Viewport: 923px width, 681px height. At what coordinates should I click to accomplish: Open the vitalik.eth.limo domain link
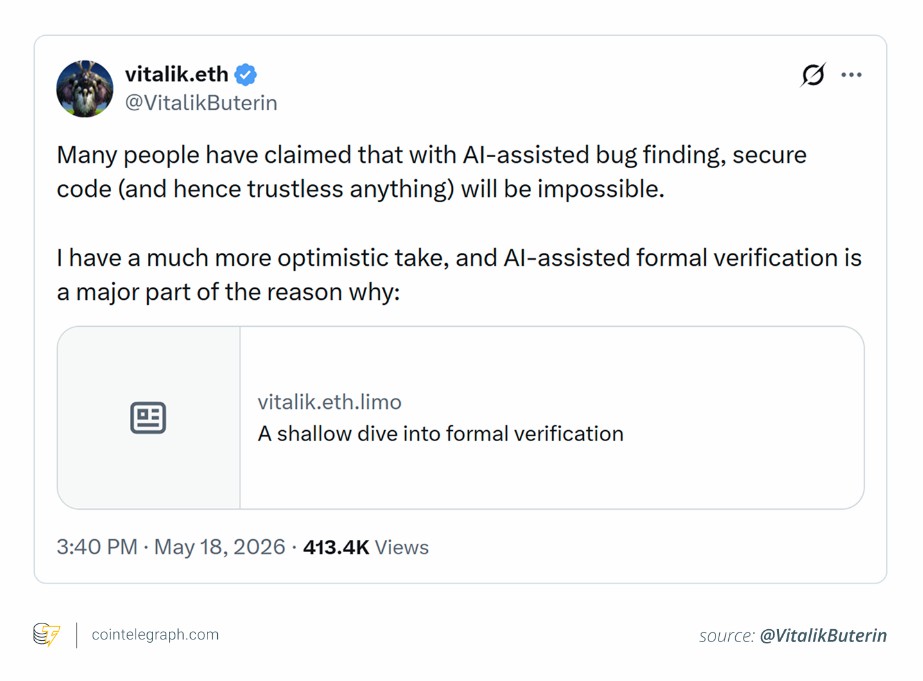tap(329, 402)
